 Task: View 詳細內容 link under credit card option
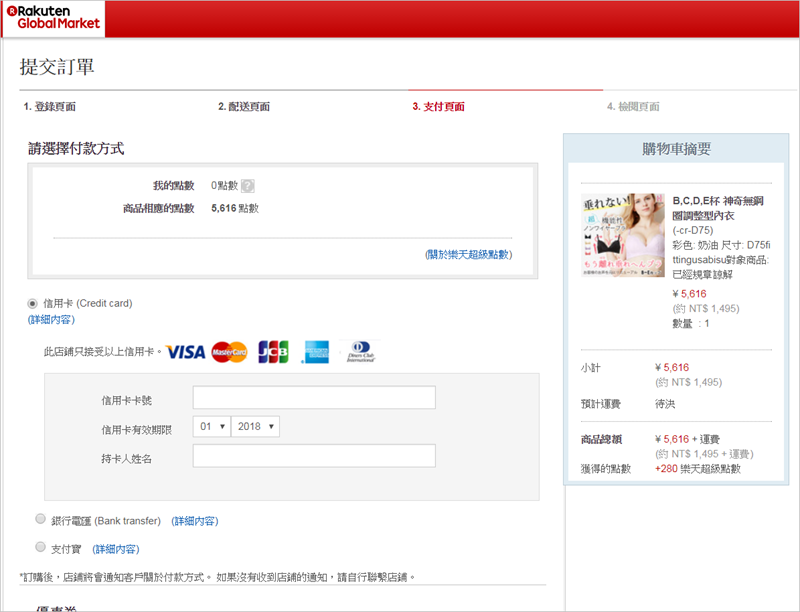click(x=51, y=320)
